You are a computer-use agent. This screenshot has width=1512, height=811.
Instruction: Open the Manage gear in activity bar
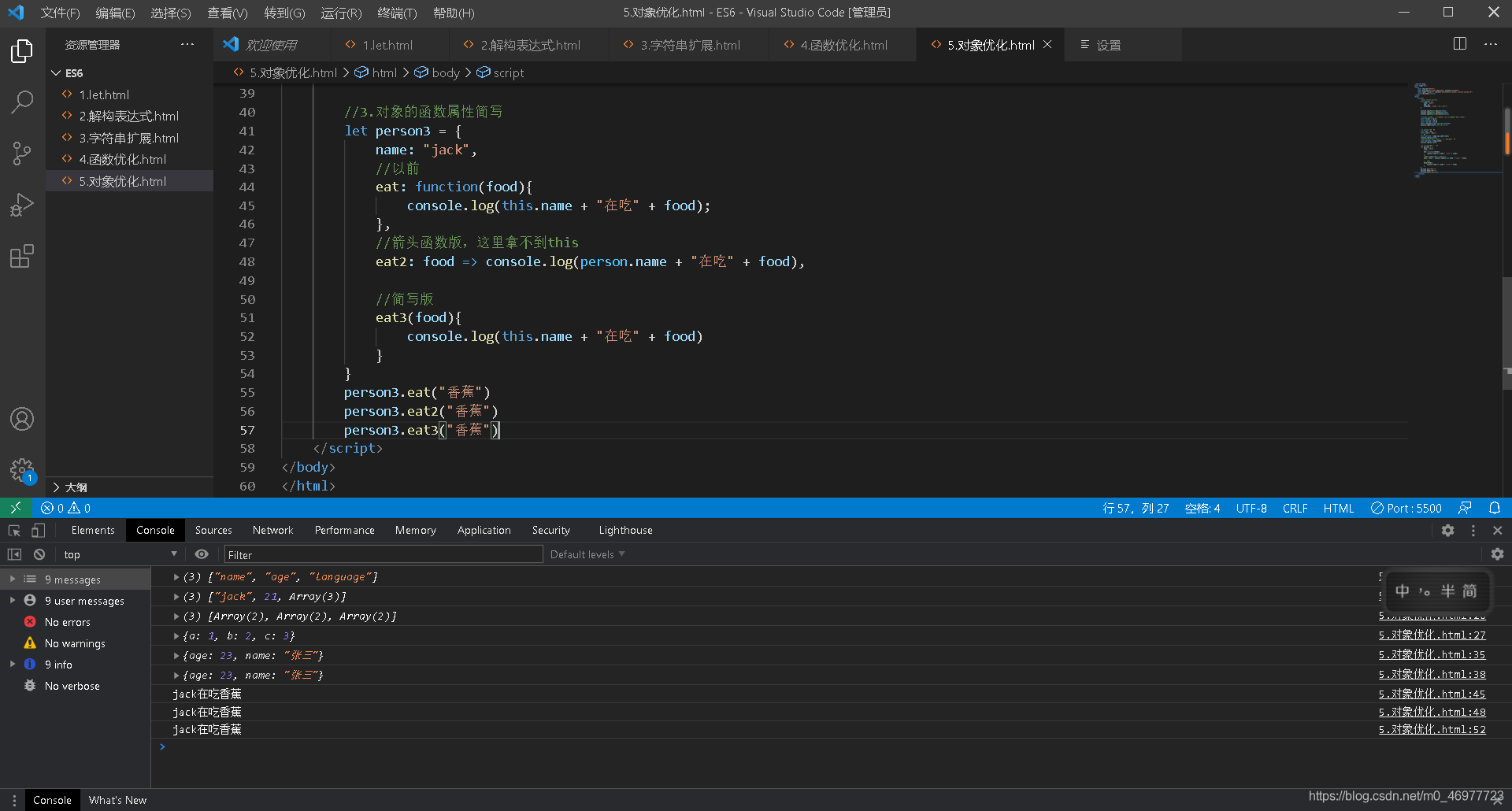tap(22, 470)
